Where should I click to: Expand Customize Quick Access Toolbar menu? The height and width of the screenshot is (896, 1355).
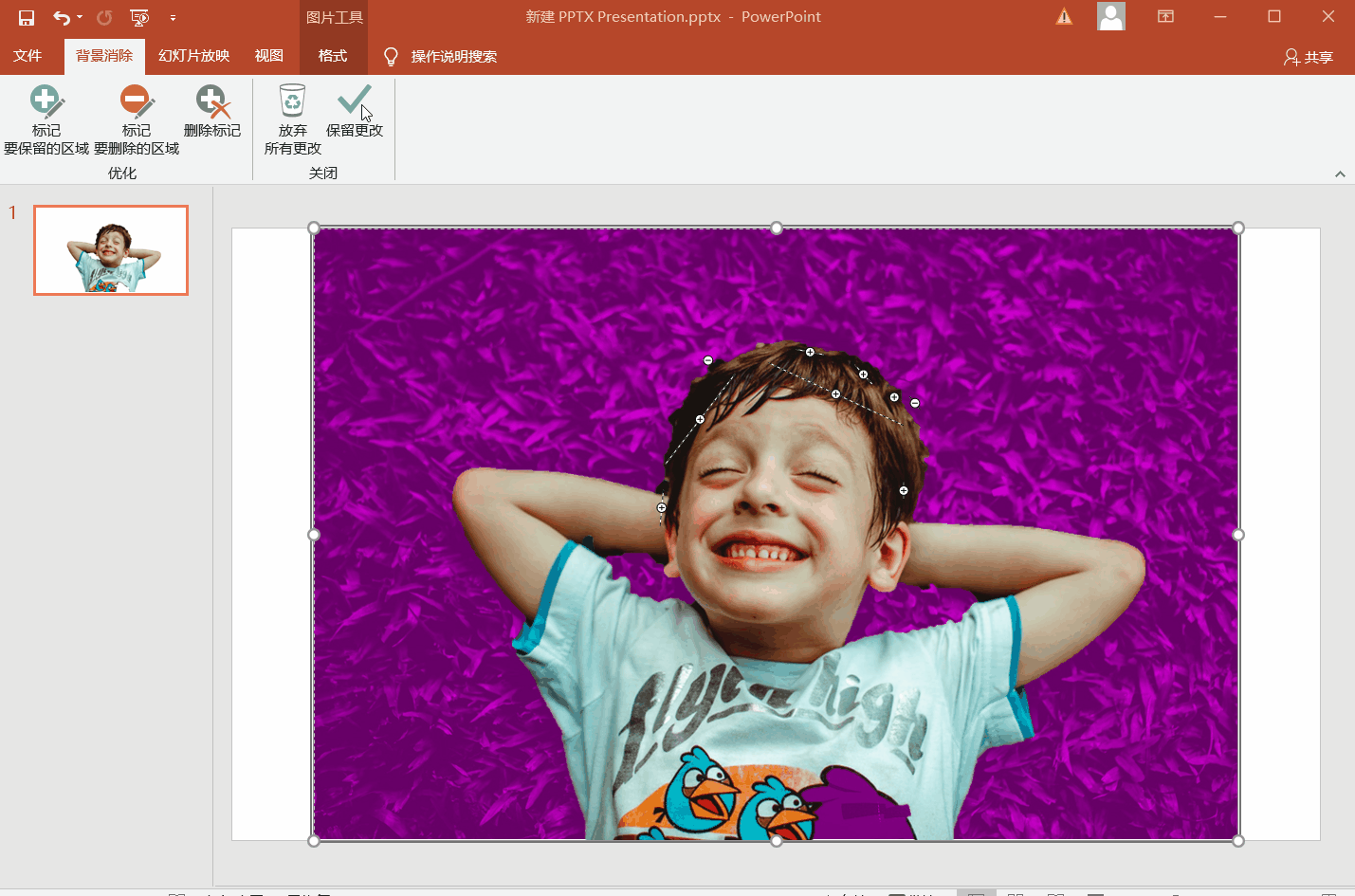[x=173, y=17]
